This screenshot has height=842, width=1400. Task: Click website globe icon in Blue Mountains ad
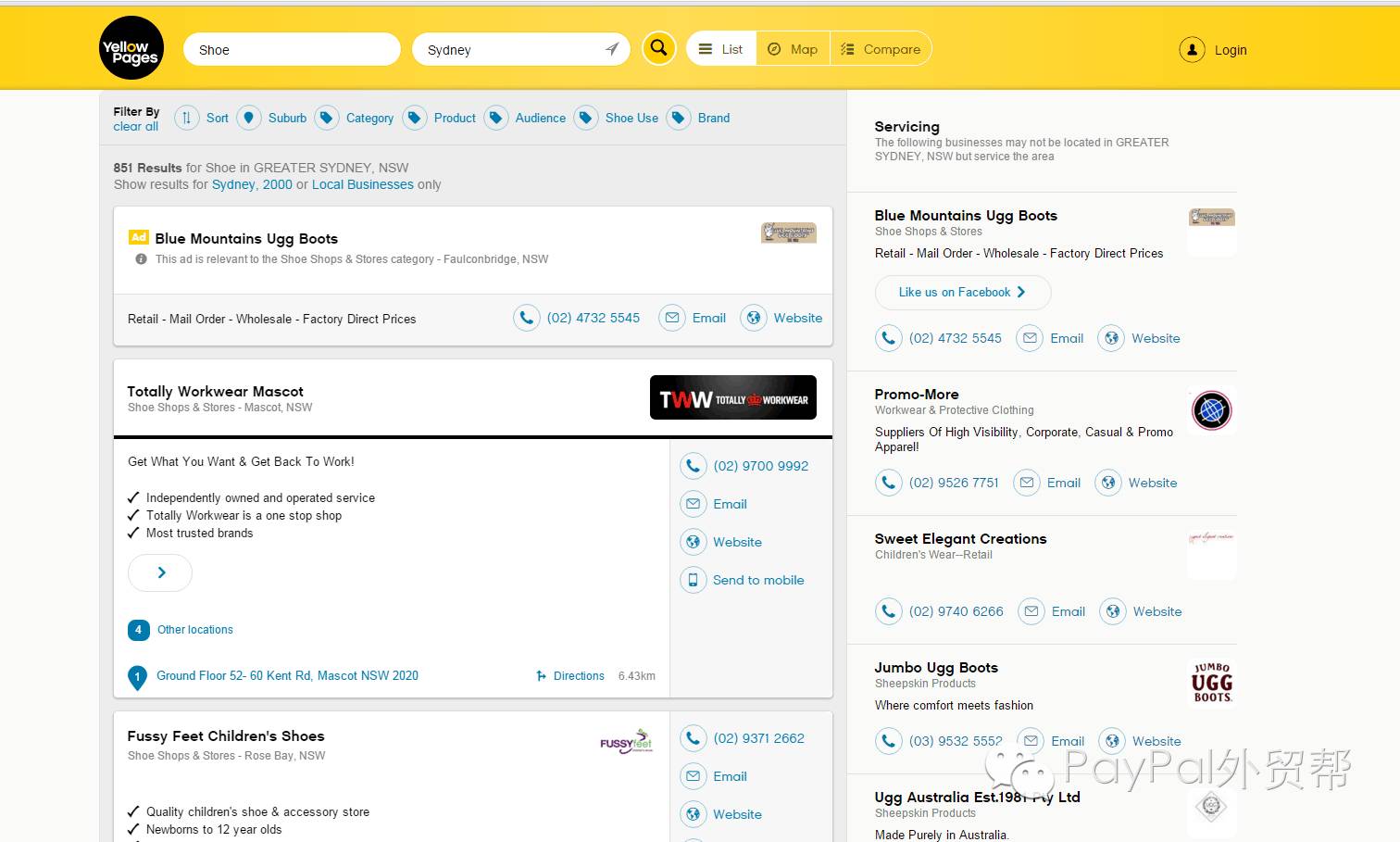[754, 318]
